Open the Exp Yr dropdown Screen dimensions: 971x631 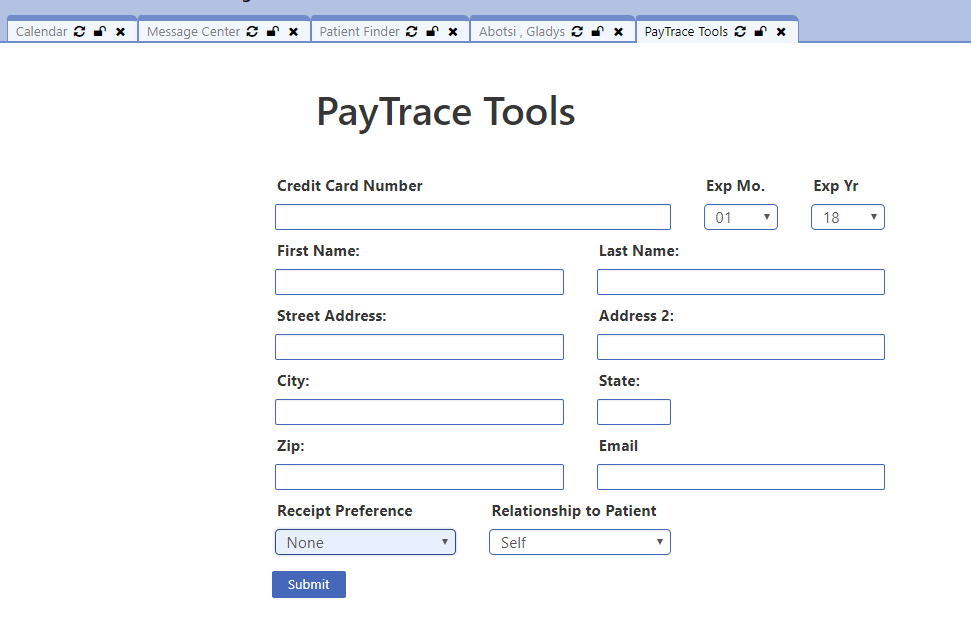[848, 217]
